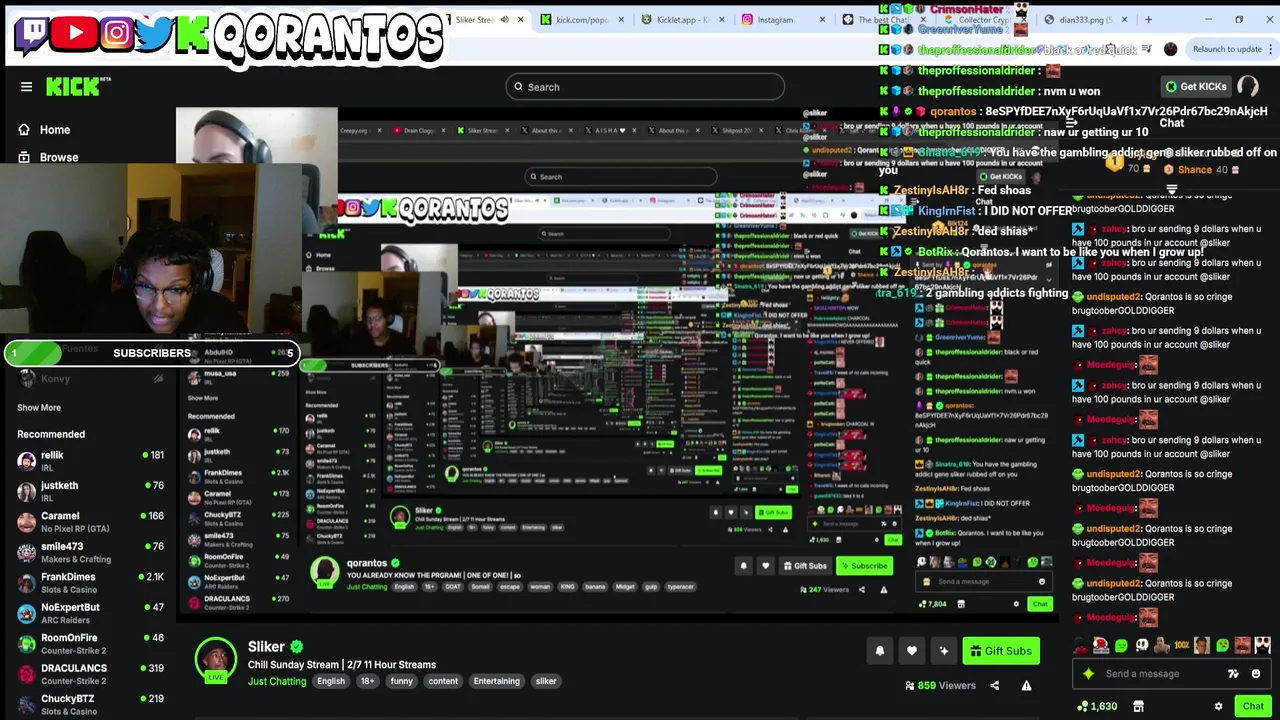Open a new browser tab with plus

pos(1148,19)
